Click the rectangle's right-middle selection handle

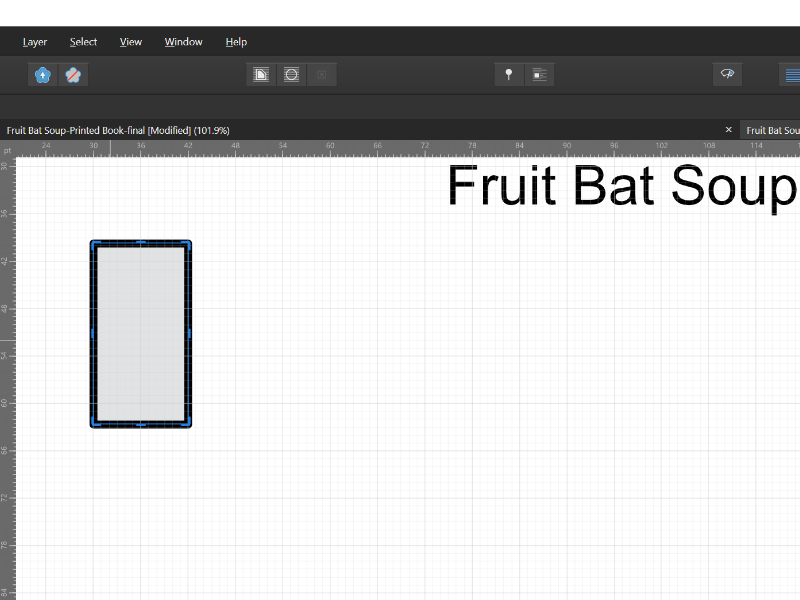coord(189,334)
